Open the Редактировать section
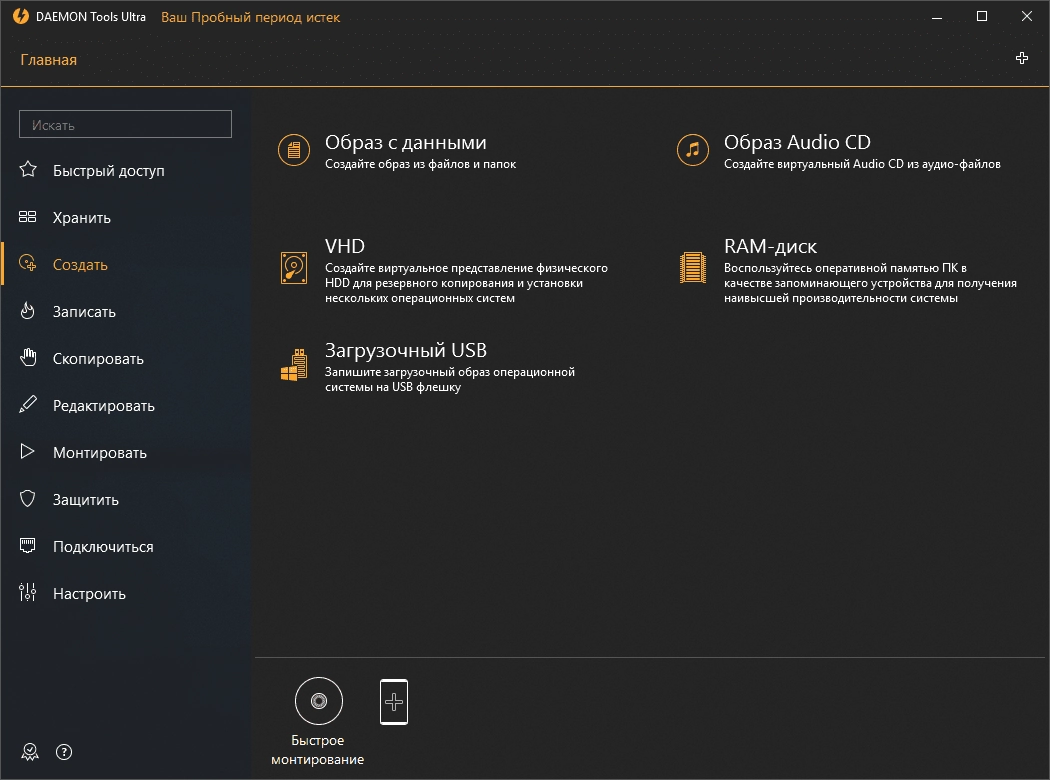 click(x=104, y=406)
